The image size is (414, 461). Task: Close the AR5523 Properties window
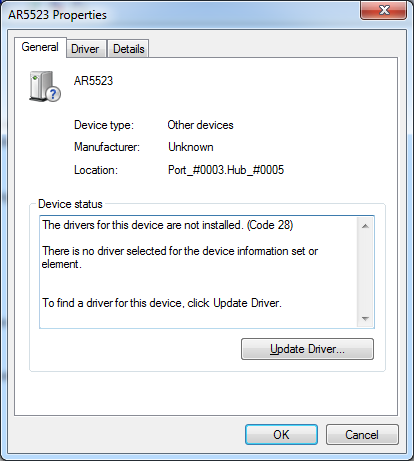(x=384, y=10)
